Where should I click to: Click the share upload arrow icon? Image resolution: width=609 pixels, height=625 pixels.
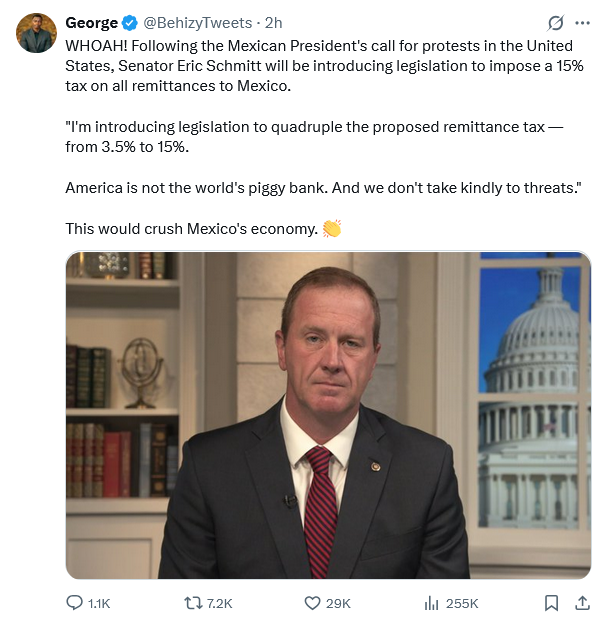click(x=582, y=603)
